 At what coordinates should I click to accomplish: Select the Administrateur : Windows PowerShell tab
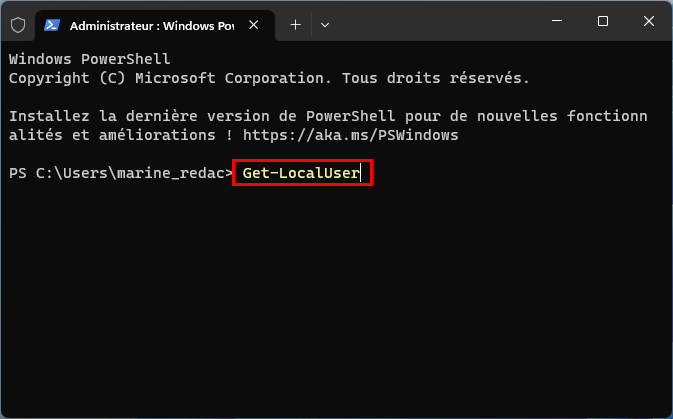(155, 26)
